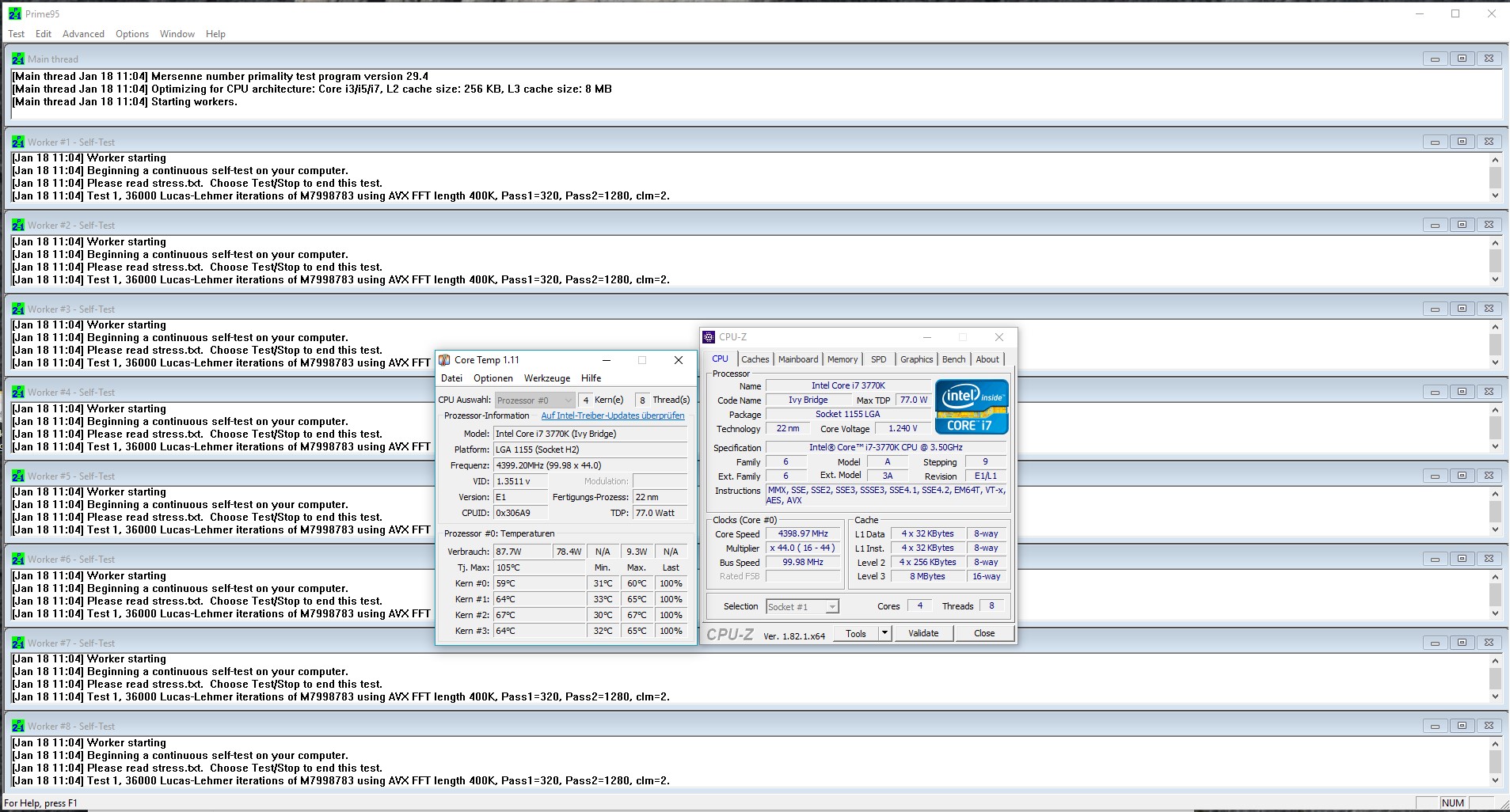Expand the CPU-Z Tools dropdown arrow
Screen dimensions: 1510x812
pyautogui.click(x=885, y=633)
